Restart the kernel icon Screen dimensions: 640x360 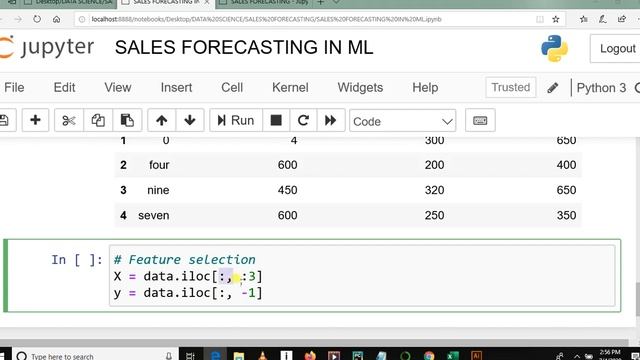click(303, 120)
